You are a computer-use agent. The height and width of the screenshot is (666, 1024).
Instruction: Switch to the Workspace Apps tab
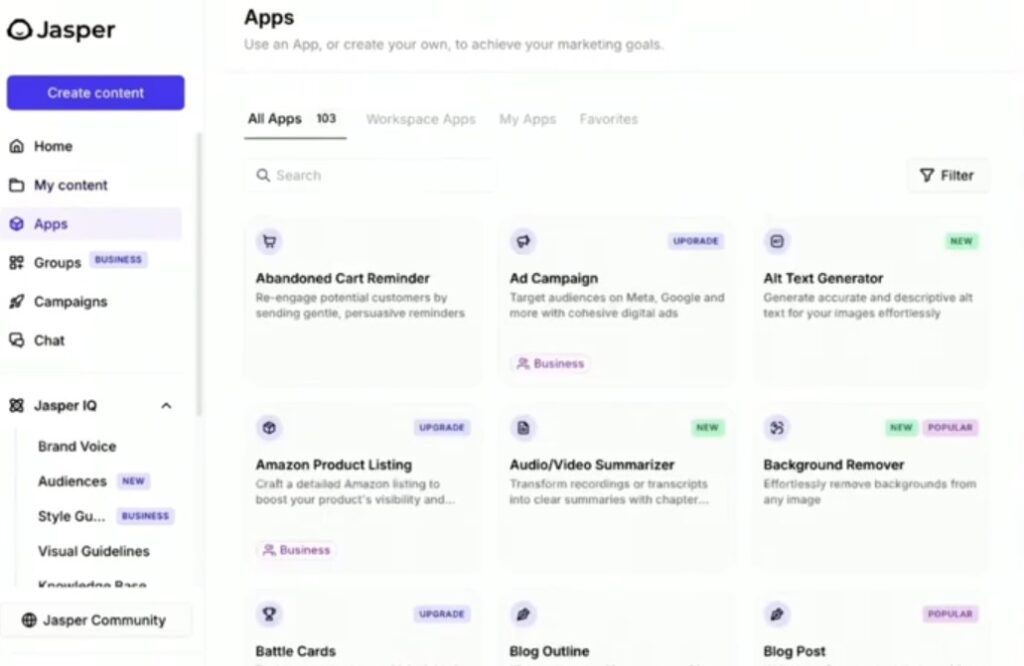421,119
